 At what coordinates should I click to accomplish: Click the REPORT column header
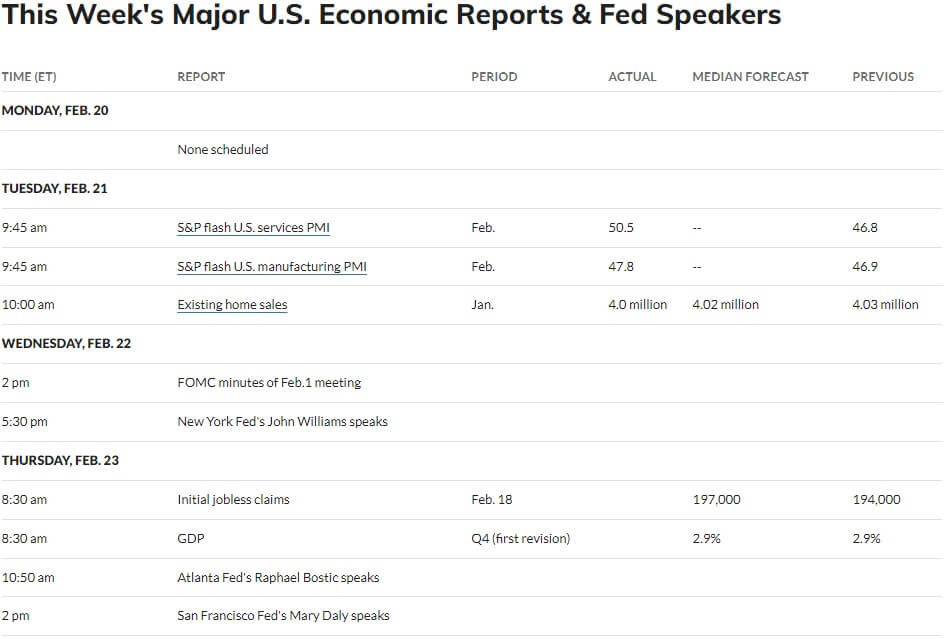point(201,77)
